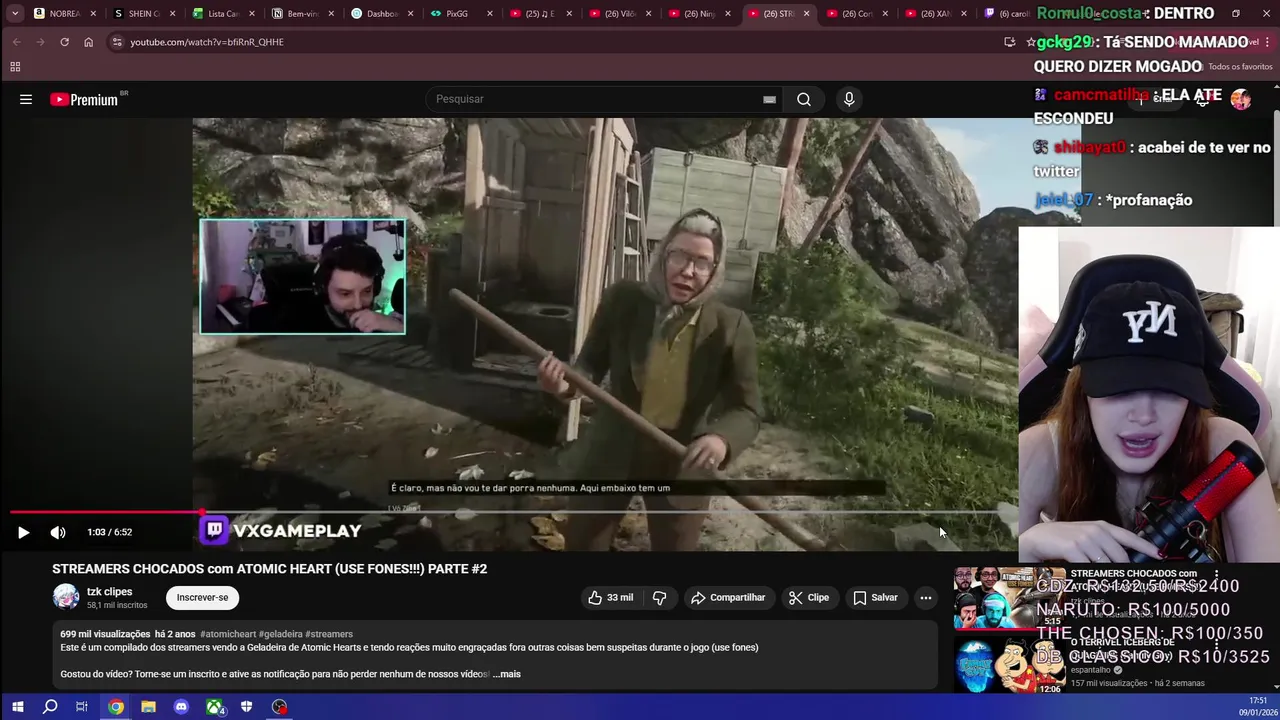
Task: Like the video with 33 mil thumbs-up
Action: [x=610, y=597]
